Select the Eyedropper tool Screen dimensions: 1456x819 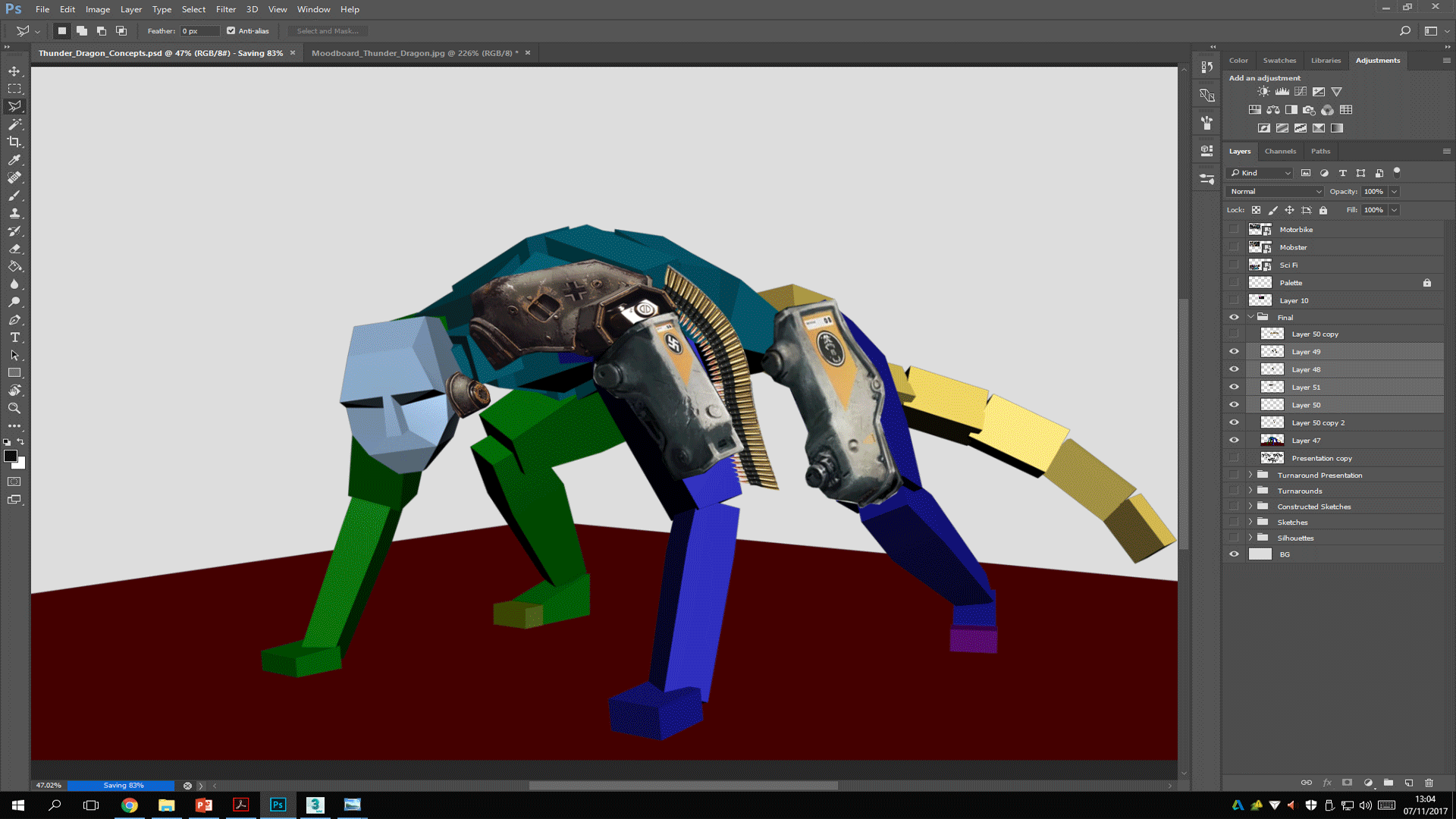pyautogui.click(x=14, y=160)
